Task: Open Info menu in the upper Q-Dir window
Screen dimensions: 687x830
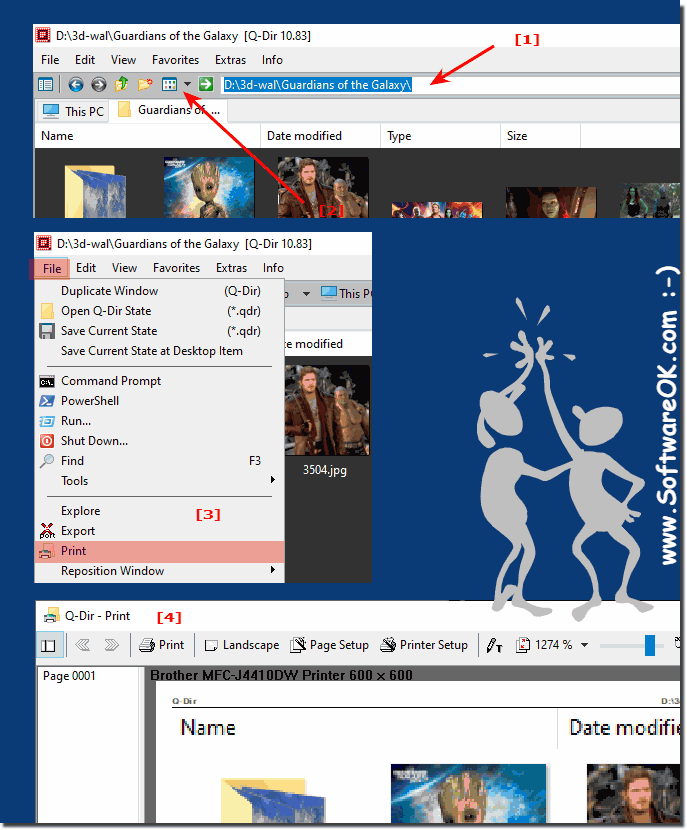Action: coord(272,60)
